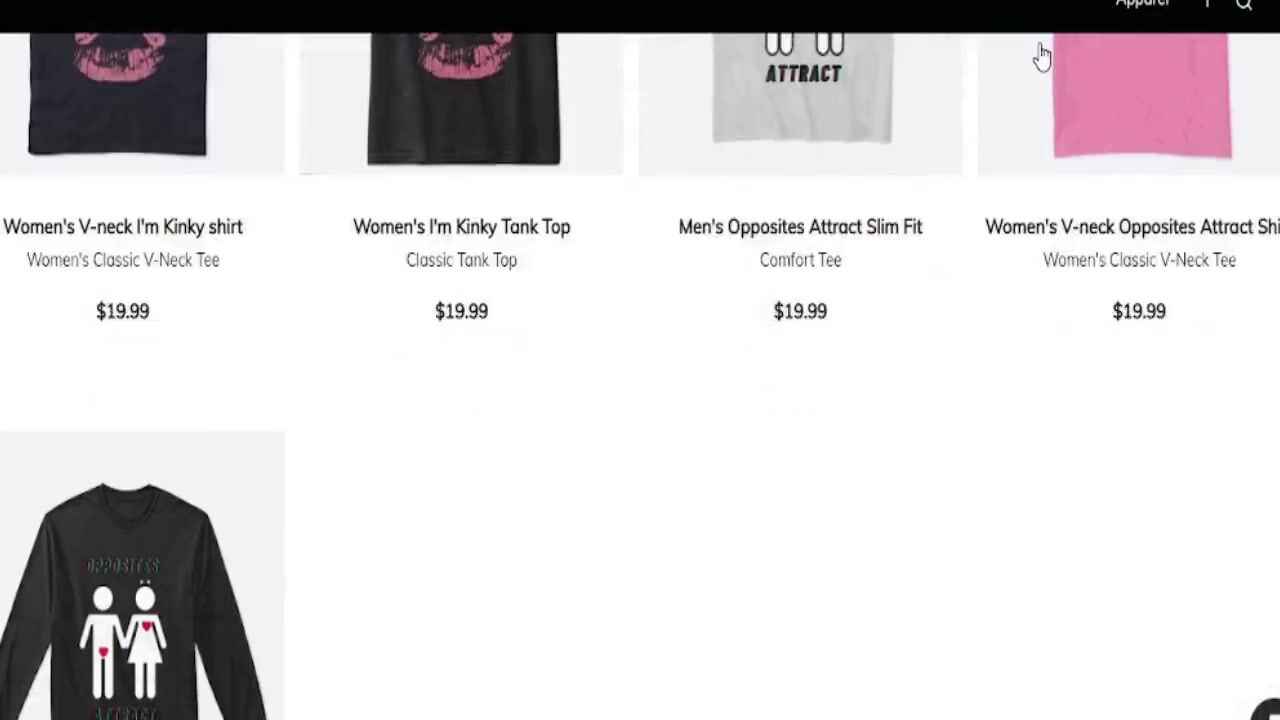Select the $19.99 price of Men's Slim Fit

(x=800, y=311)
